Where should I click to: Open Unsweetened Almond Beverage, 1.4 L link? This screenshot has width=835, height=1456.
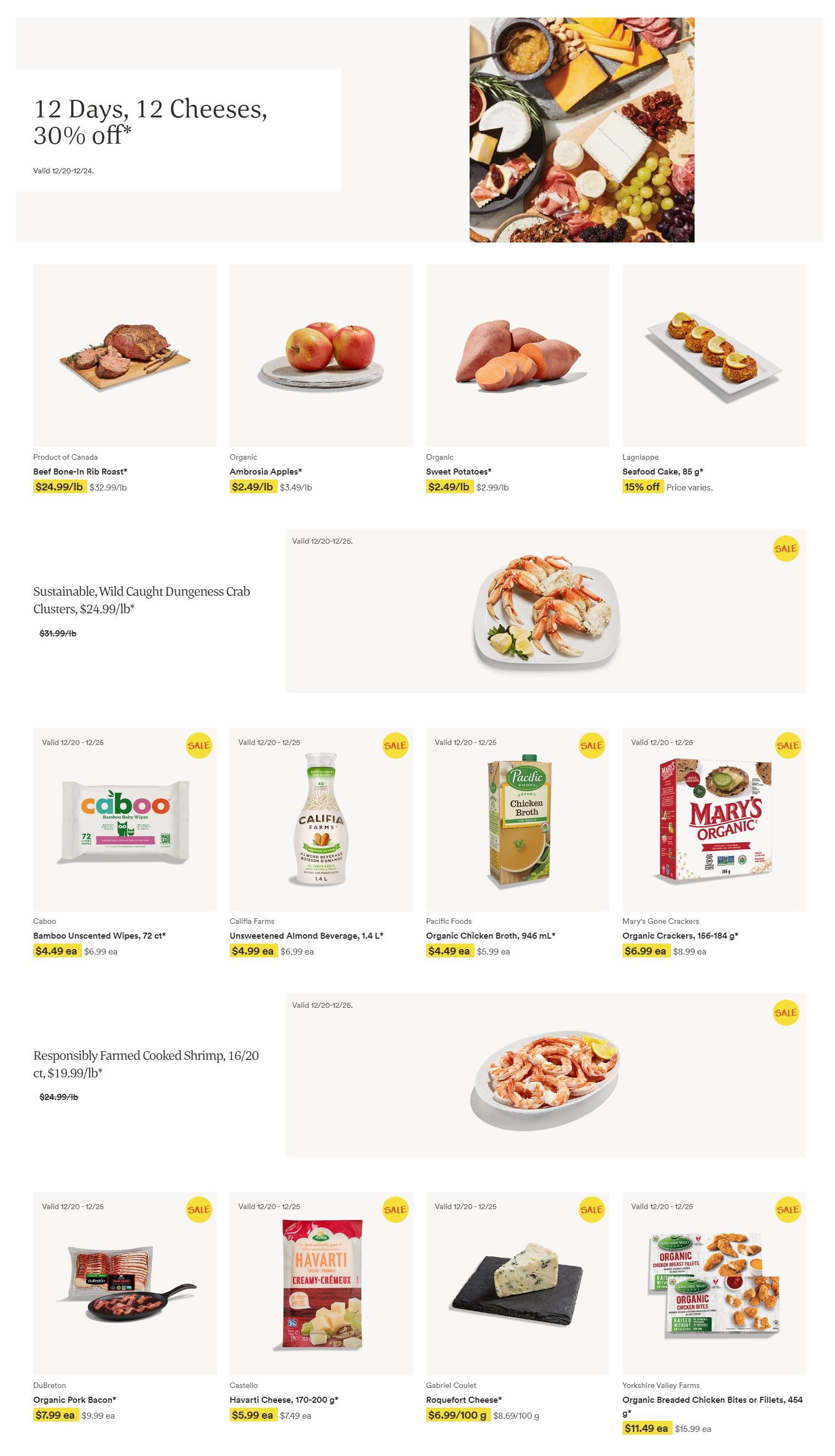pyautogui.click(x=306, y=935)
